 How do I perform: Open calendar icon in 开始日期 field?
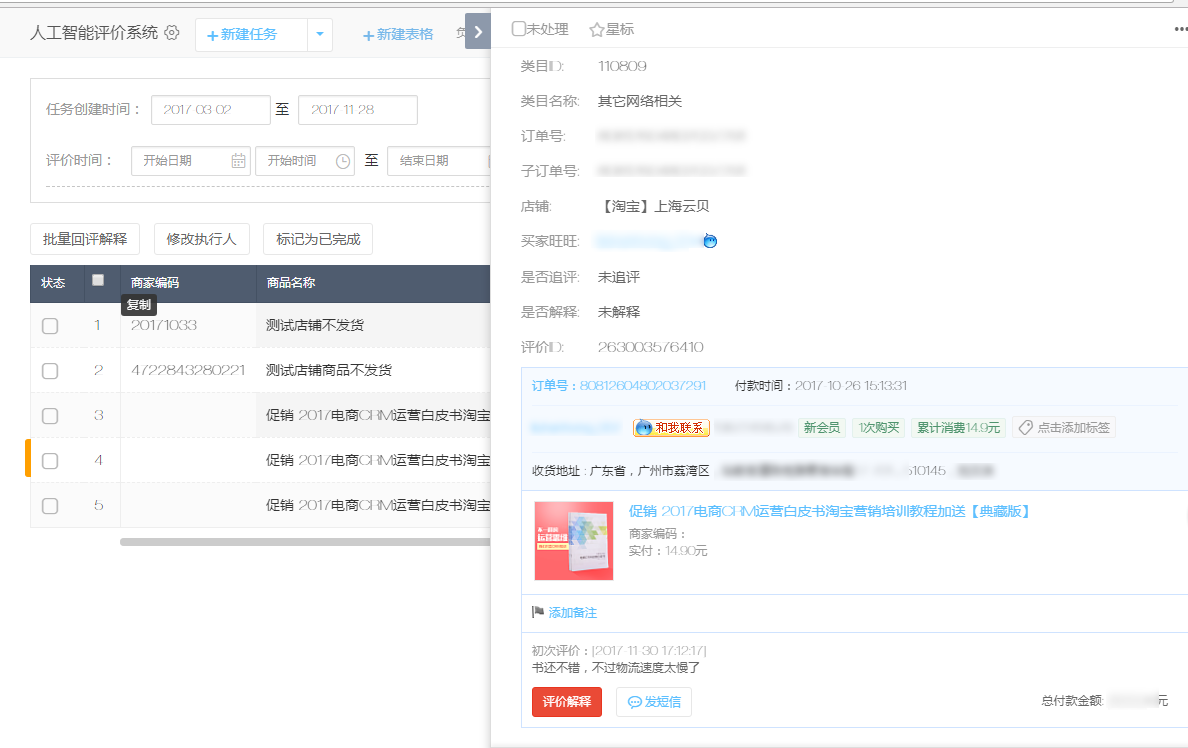[x=238, y=161]
